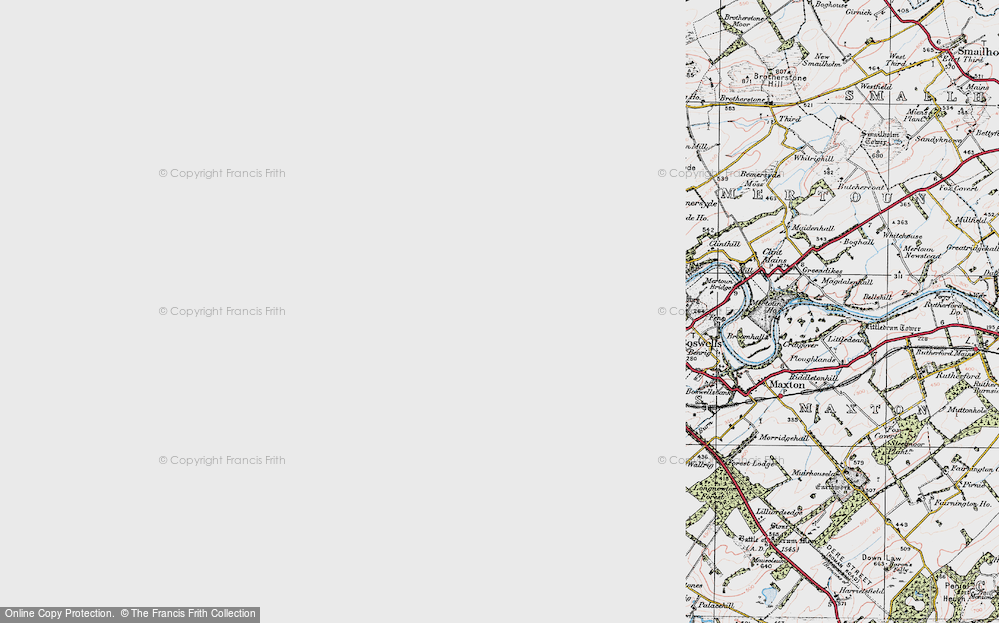Select the Maidenhall label

tap(813, 228)
